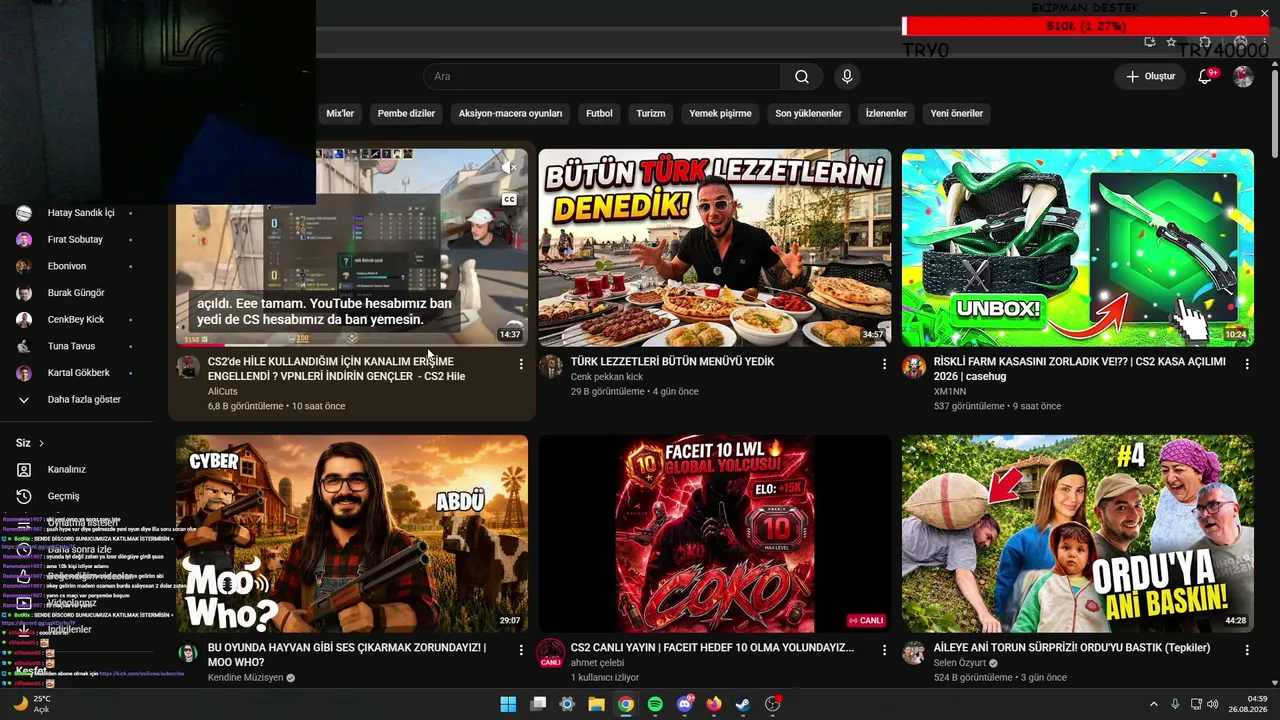Open the UNBOX casehug video thumbnail
The width and height of the screenshot is (1280, 720).
point(1078,248)
